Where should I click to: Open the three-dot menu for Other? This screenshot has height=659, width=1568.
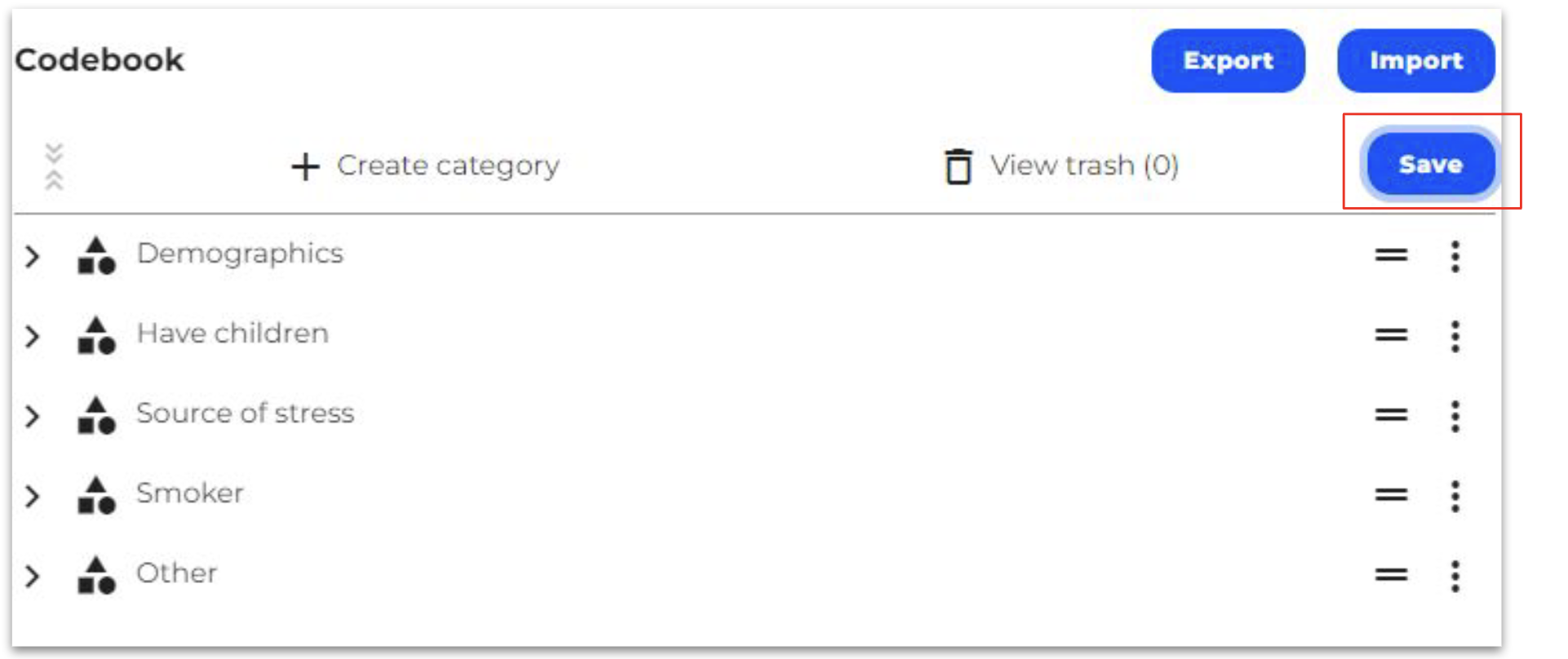tap(1455, 576)
